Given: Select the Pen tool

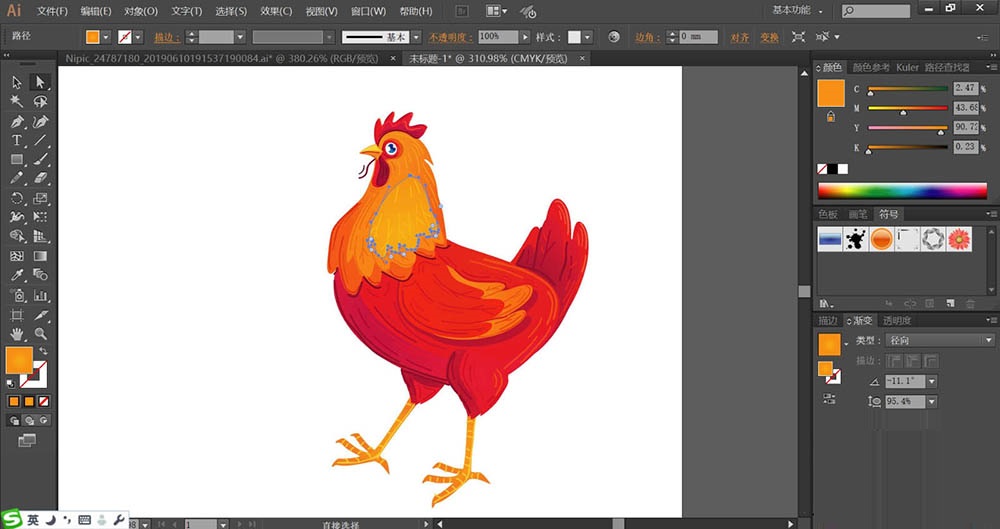Looking at the screenshot, I should [x=17, y=121].
